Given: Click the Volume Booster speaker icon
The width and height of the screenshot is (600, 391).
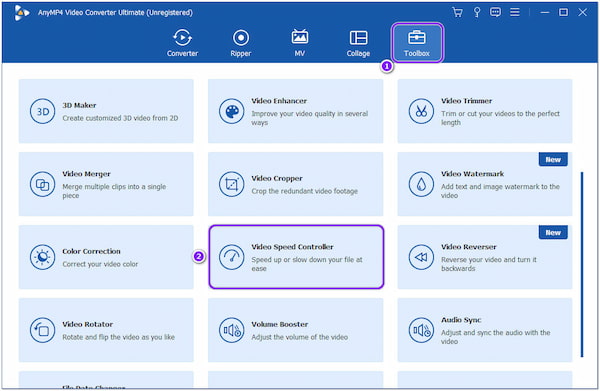Looking at the screenshot, I should [232, 330].
